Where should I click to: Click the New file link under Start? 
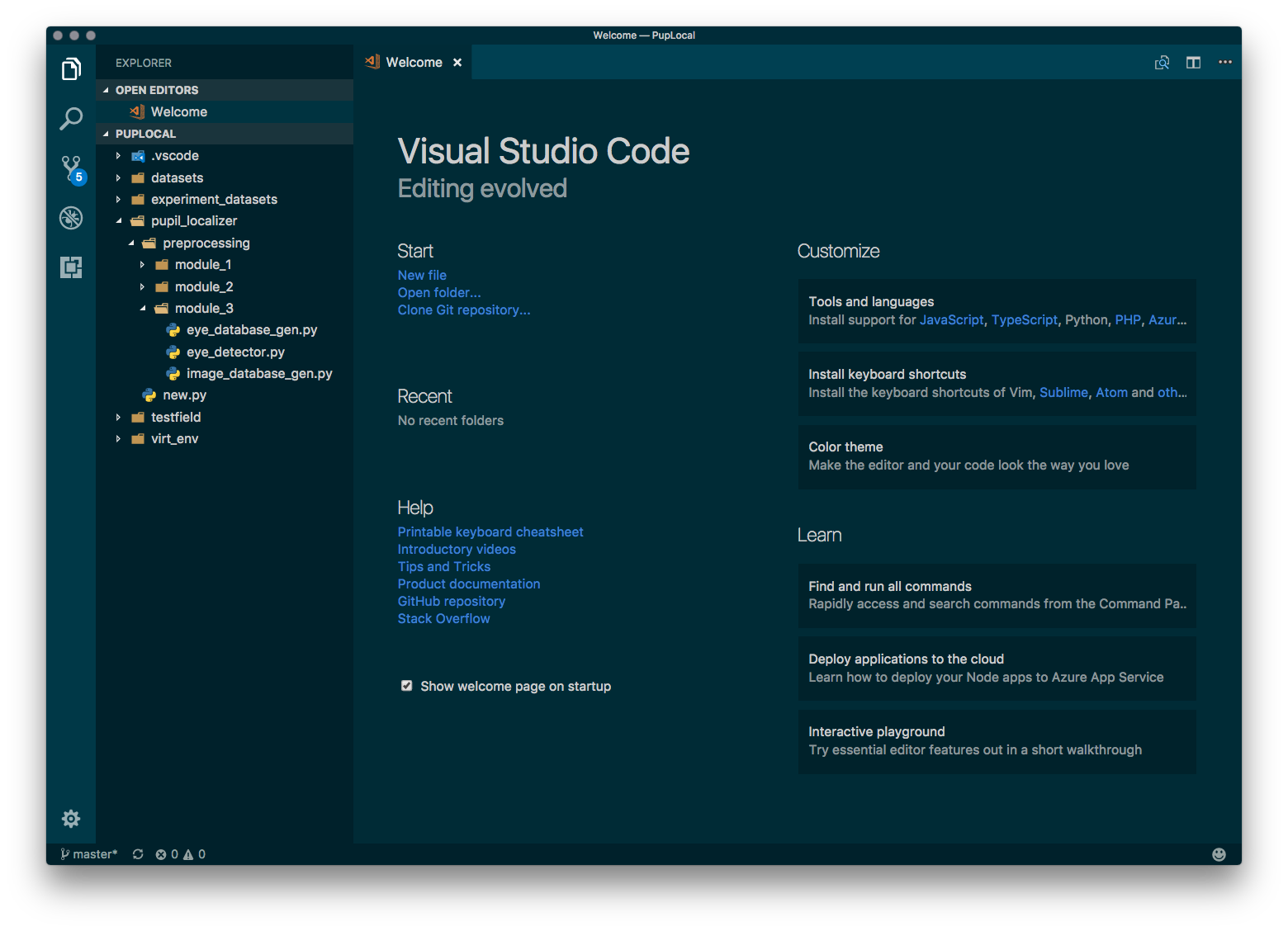[x=422, y=275]
